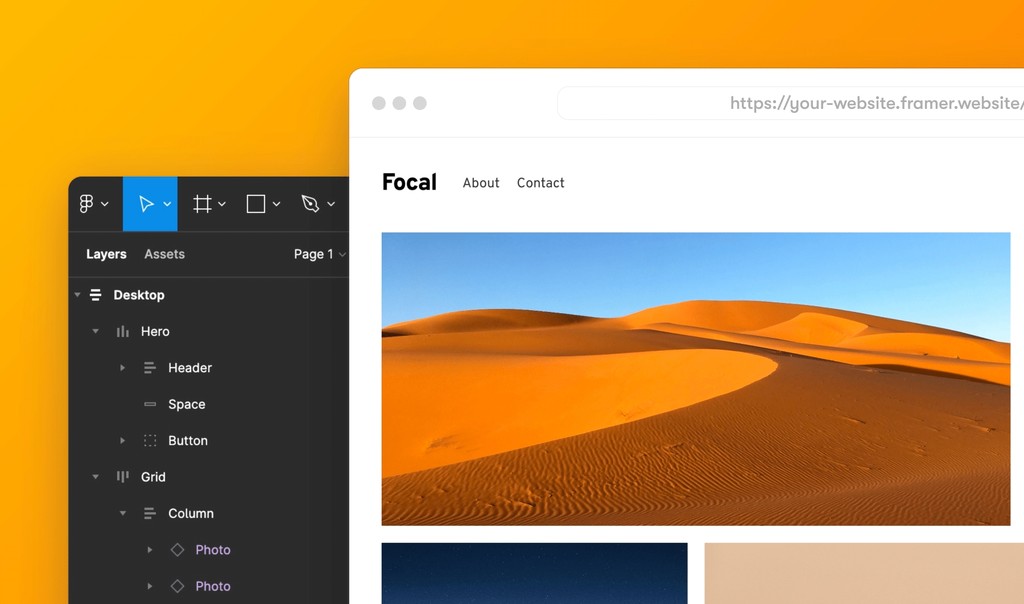Open the Contact page link
This screenshot has width=1024, height=604.
click(x=541, y=183)
